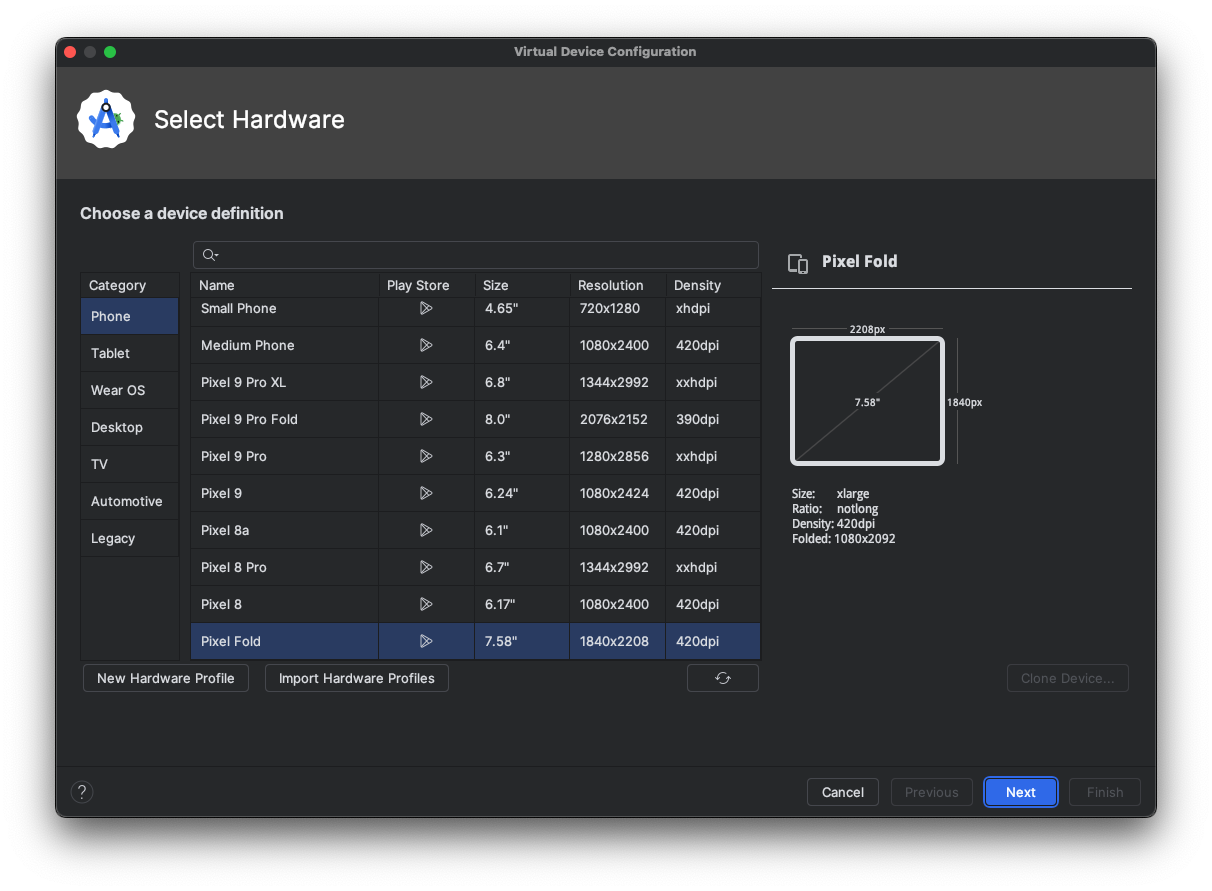Click Play Store icon for Pixel 9 Pro Fold
Viewport: 1212px width, 891px height.
(x=426, y=419)
